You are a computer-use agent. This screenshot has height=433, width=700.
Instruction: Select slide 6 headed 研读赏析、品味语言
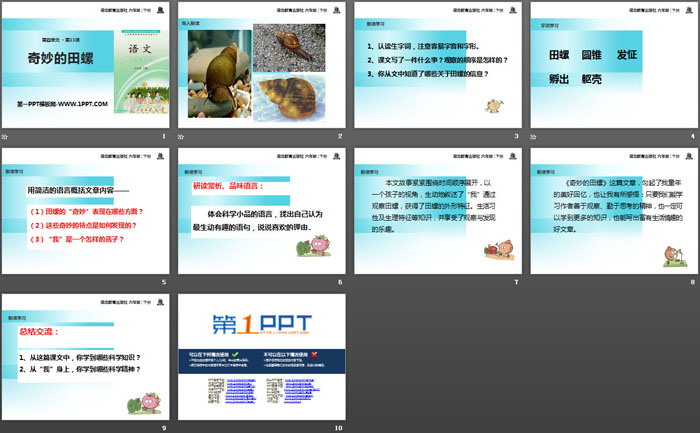[262, 211]
